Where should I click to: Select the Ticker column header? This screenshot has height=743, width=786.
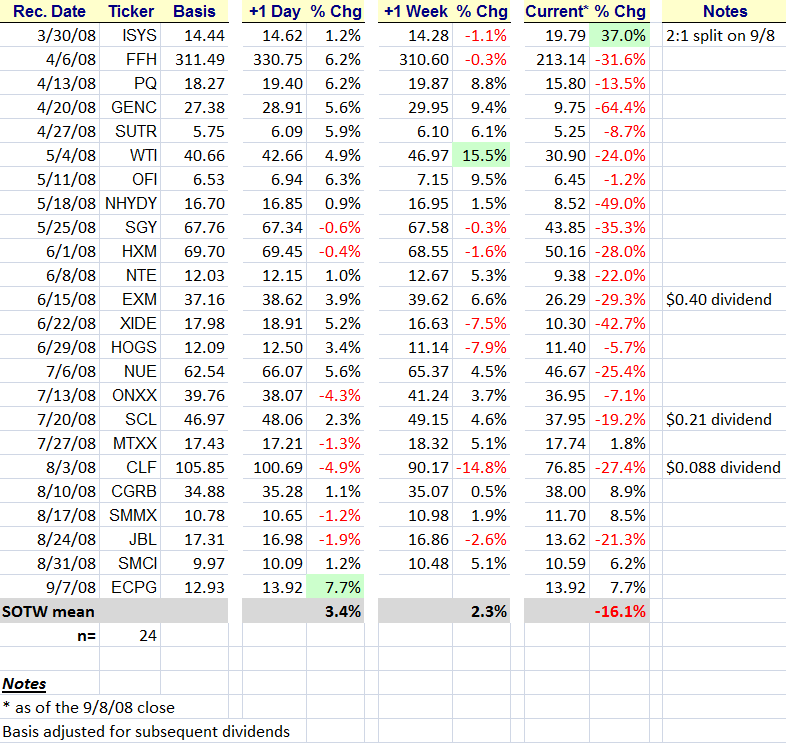tap(130, 12)
